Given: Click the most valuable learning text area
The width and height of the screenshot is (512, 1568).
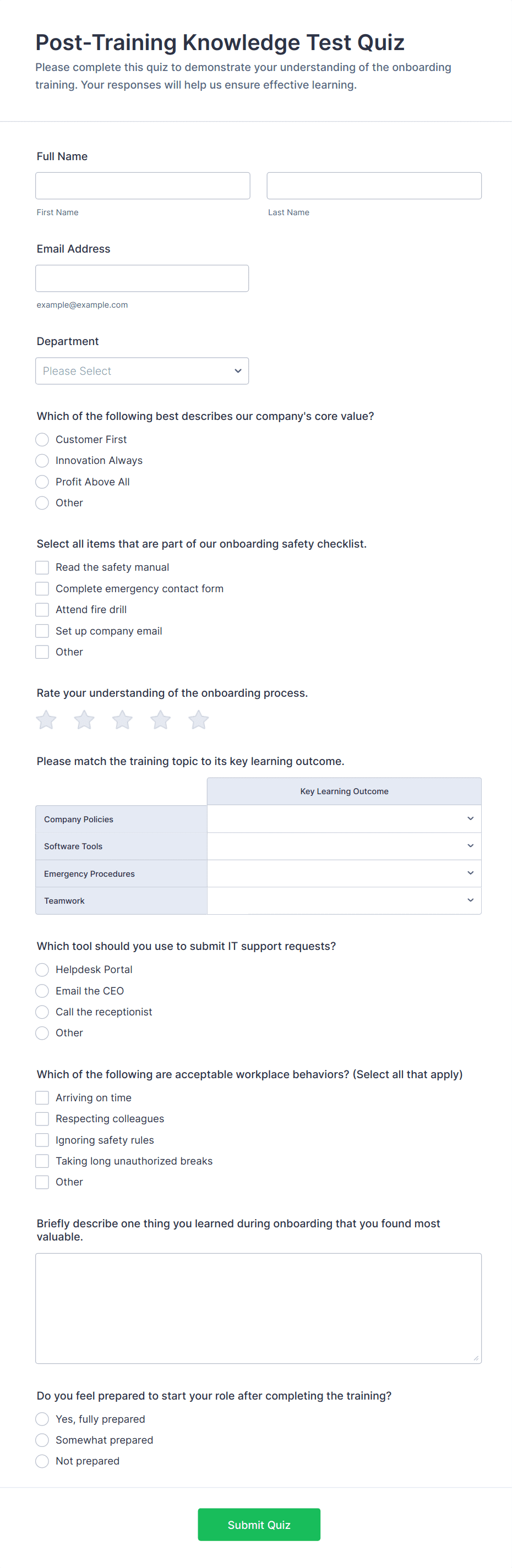Looking at the screenshot, I should point(258,1308).
